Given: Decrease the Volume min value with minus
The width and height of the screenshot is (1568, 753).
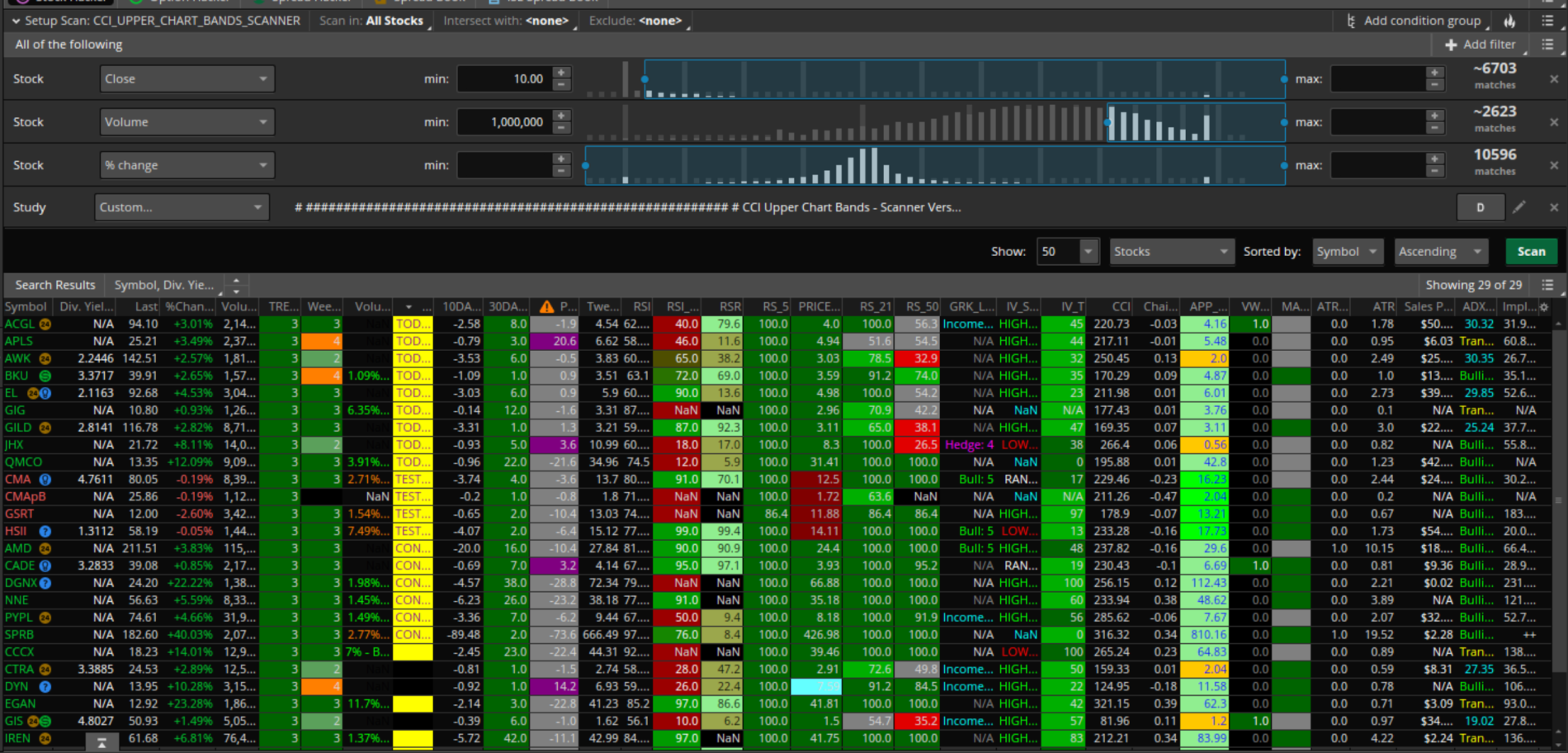Looking at the screenshot, I should pyautogui.click(x=561, y=128).
